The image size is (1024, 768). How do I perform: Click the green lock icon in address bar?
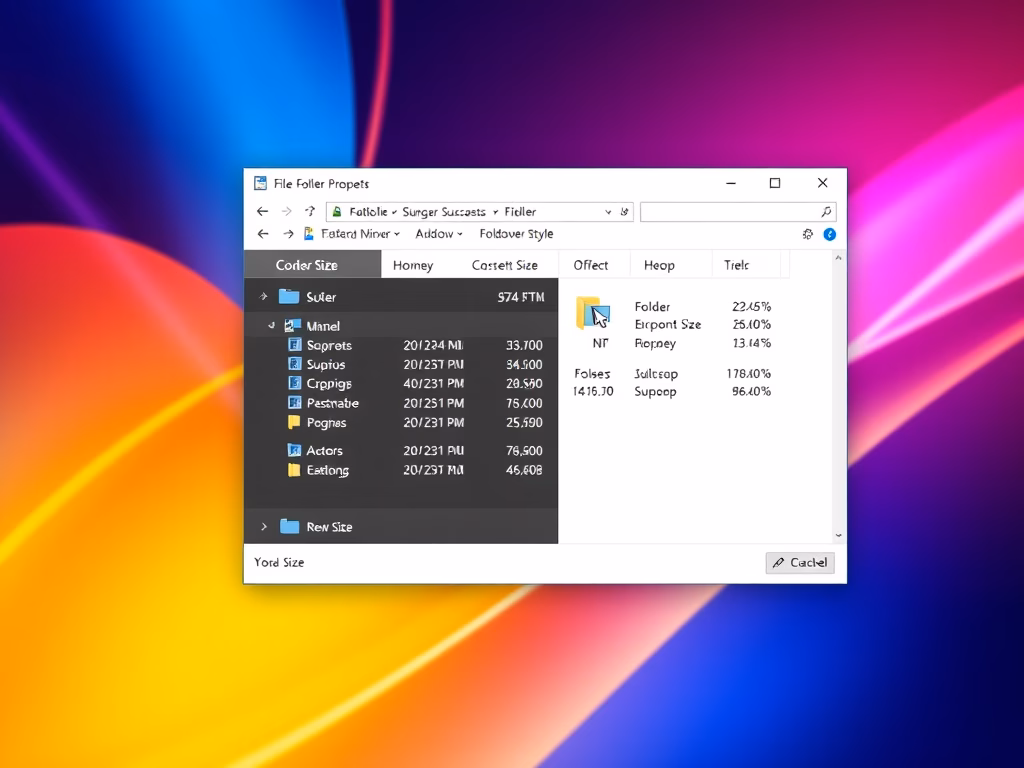pos(337,212)
